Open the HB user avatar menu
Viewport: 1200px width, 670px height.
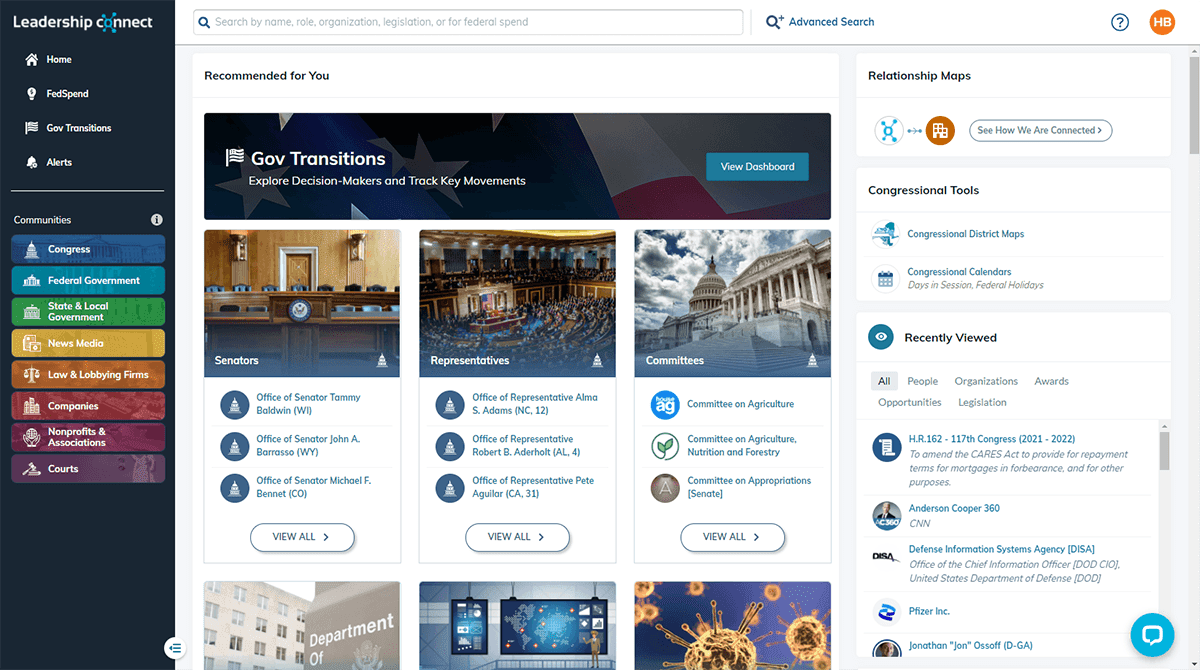pos(1162,22)
